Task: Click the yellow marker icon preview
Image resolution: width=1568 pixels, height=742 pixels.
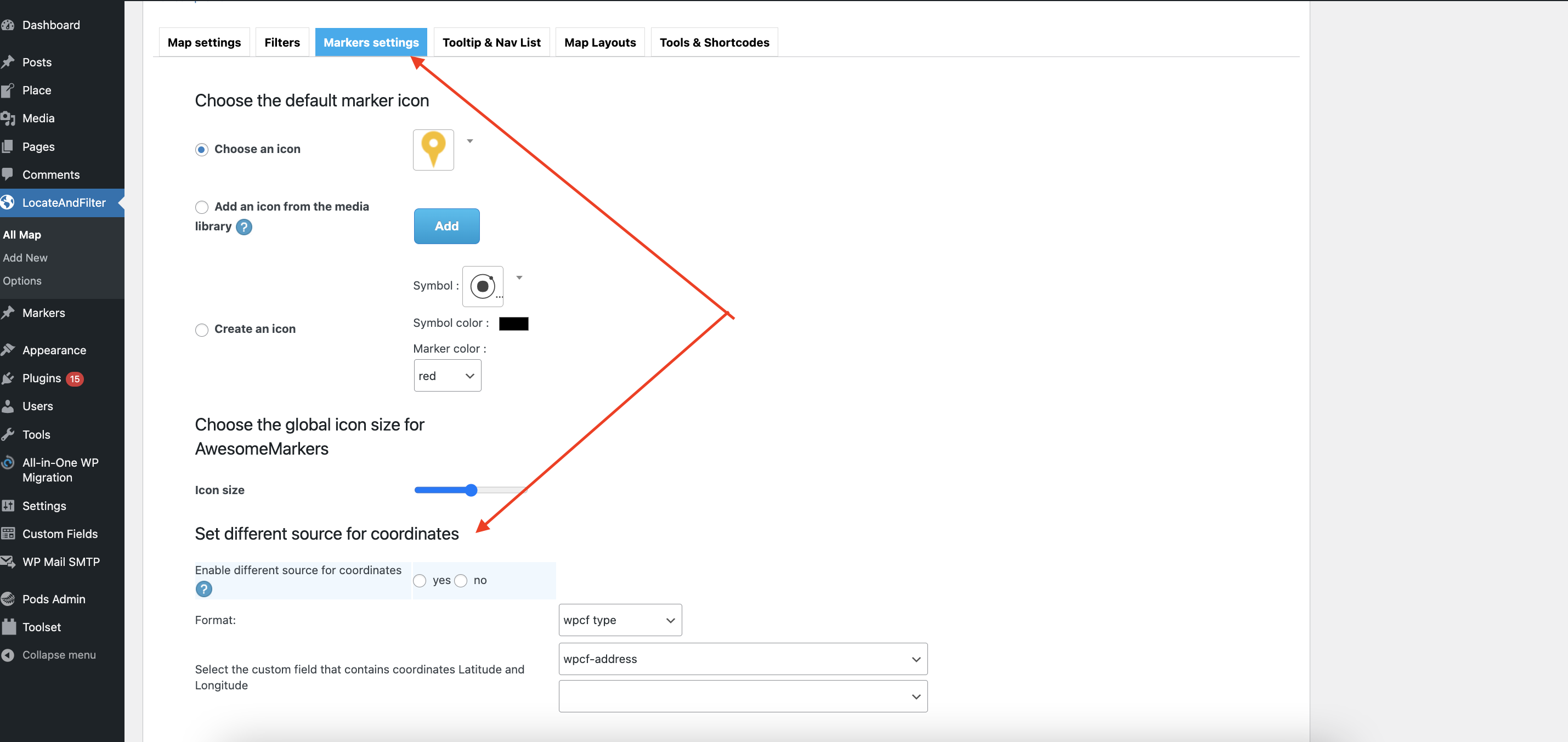Action: (x=433, y=149)
